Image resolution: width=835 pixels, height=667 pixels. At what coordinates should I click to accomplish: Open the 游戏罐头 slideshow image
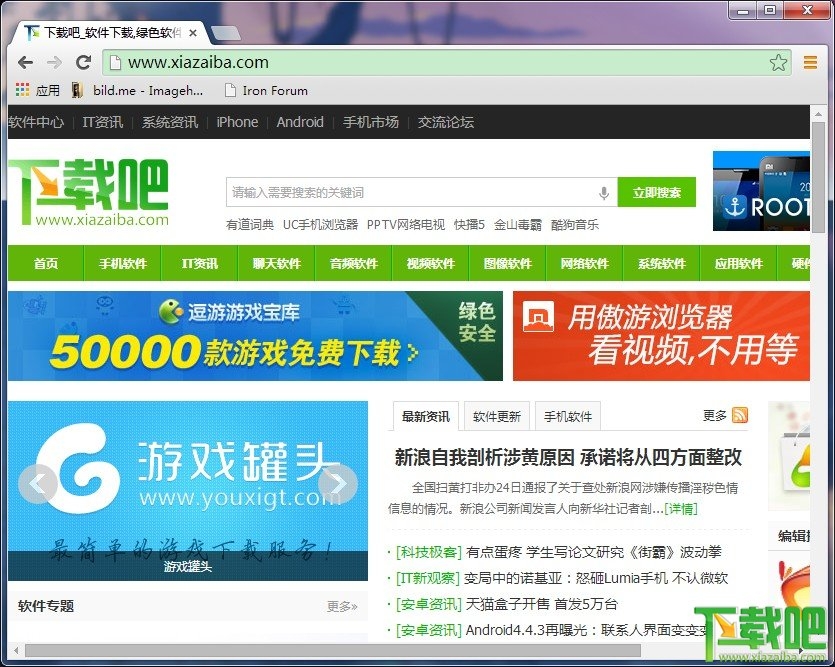188,490
